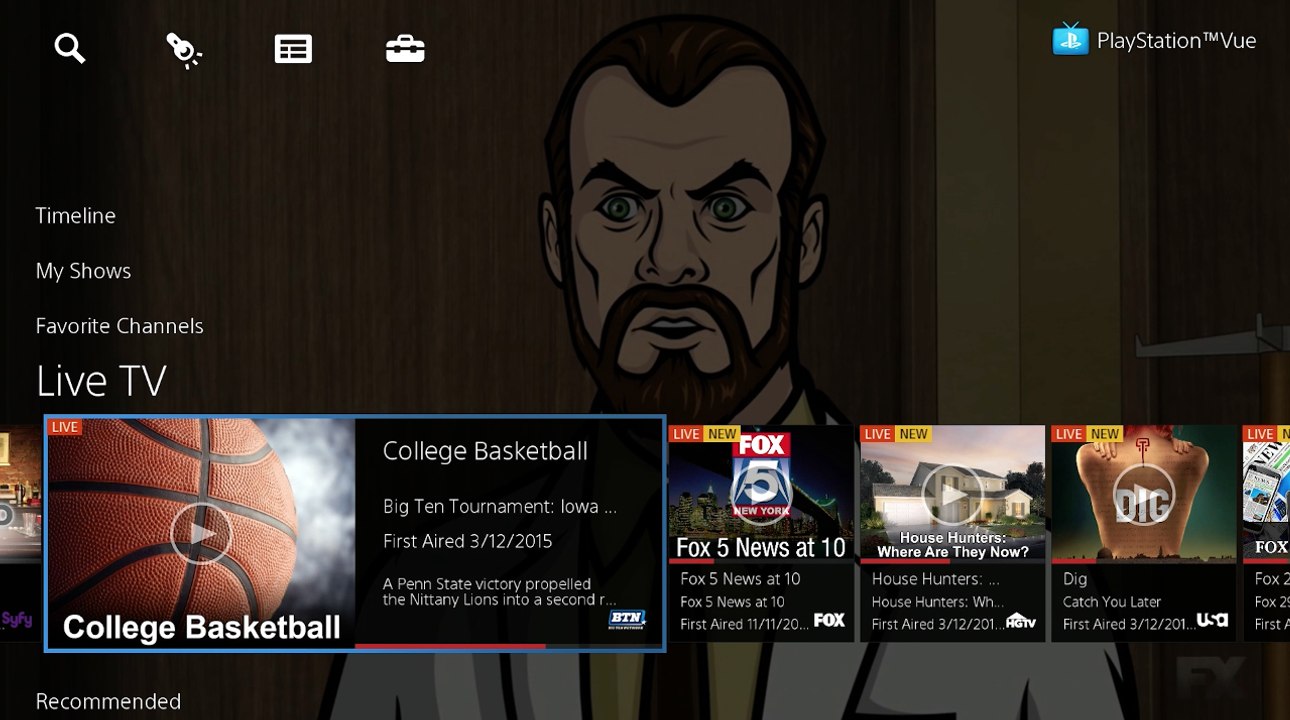Viewport: 1290px width, 720px height.
Task: Select the Live TV heading
Action: pos(101,381)
